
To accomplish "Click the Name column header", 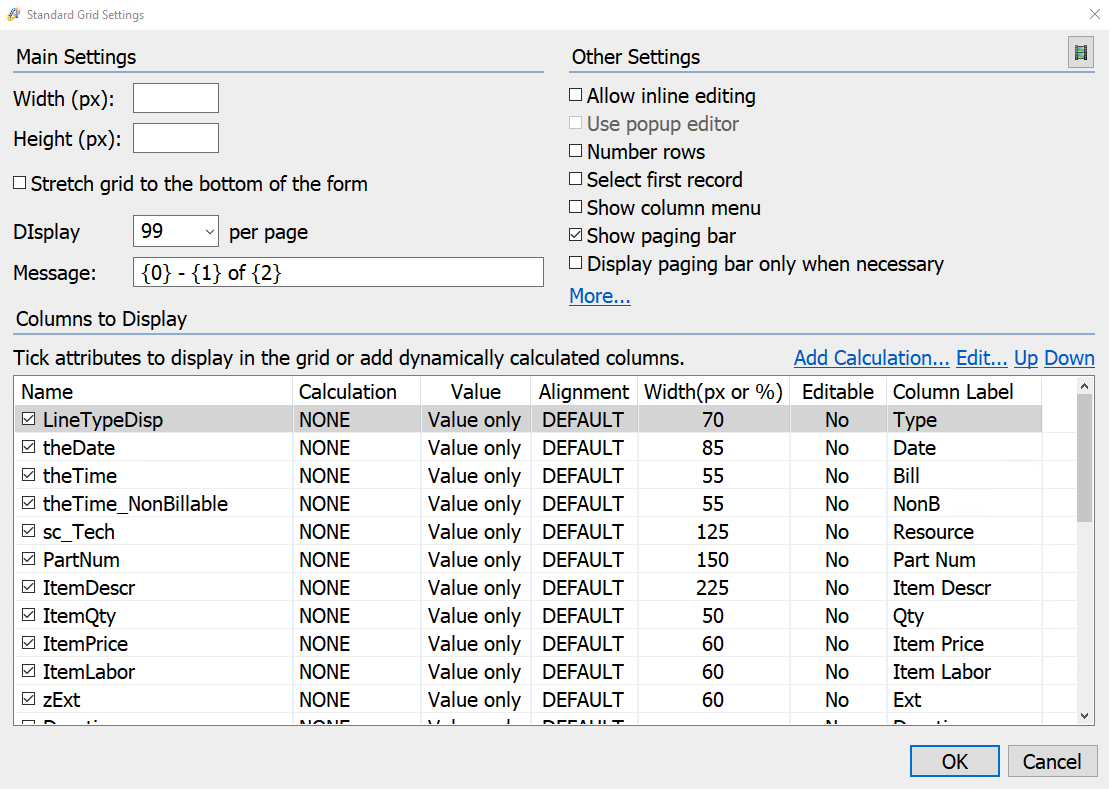I will click(153, 392).
